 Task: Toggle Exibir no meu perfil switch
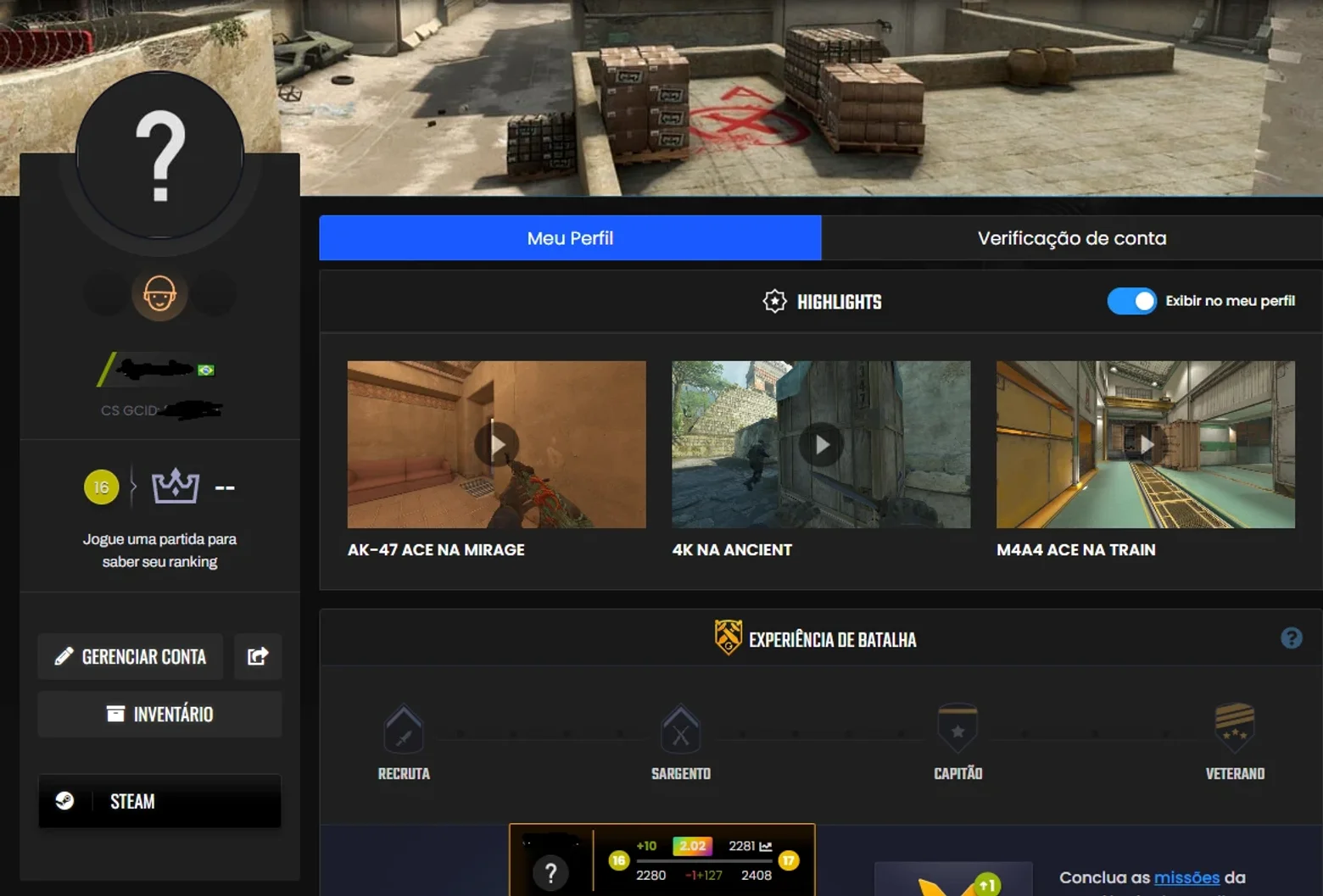[1131, 301]
